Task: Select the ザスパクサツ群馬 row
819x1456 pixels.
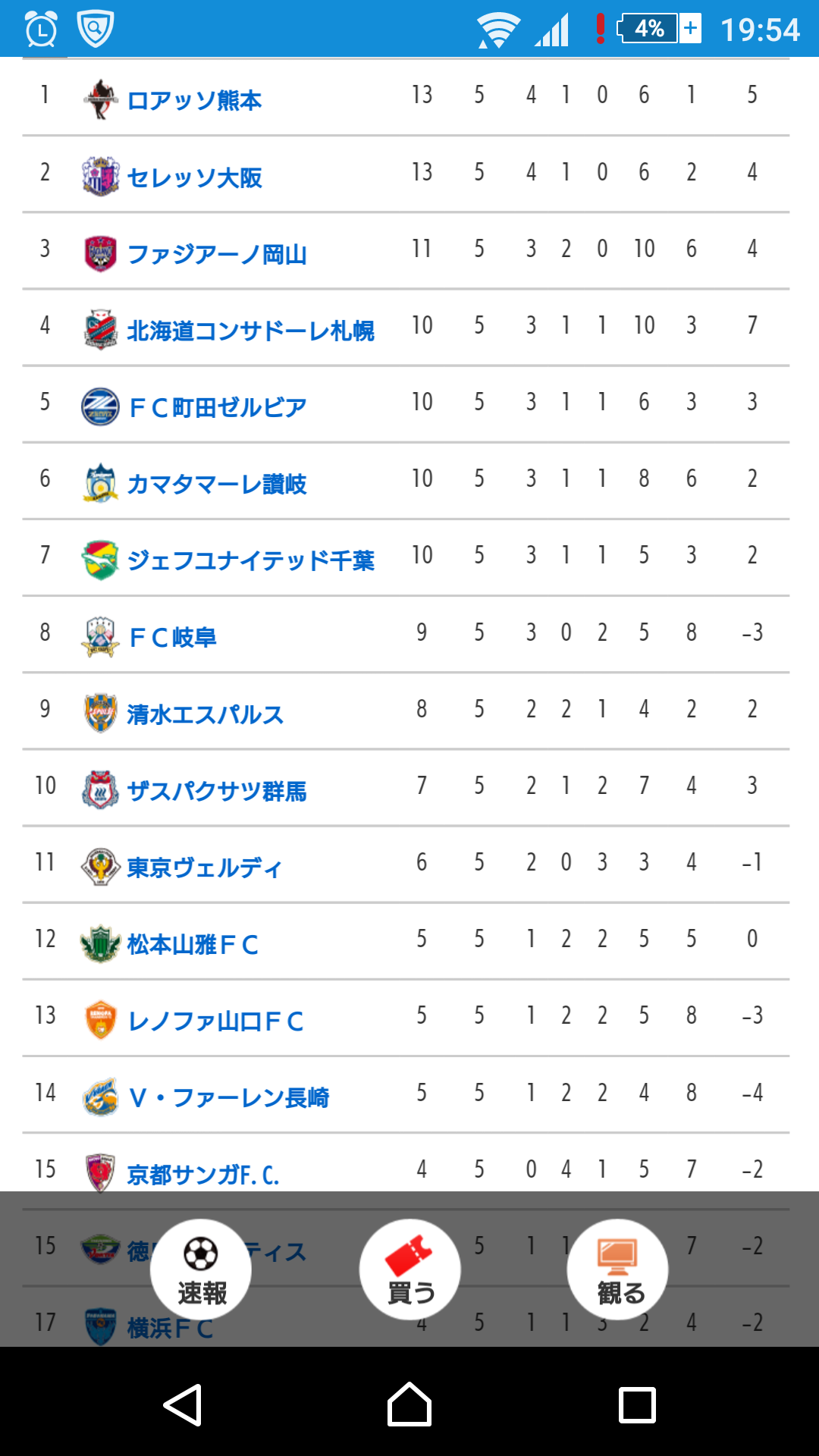Action: point(406,788)
